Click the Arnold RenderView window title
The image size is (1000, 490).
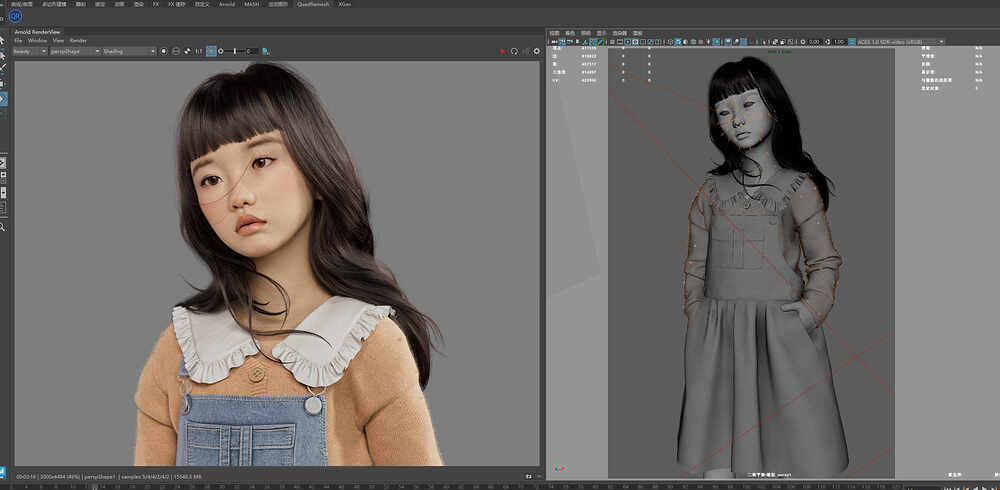[x=38, y=32]
